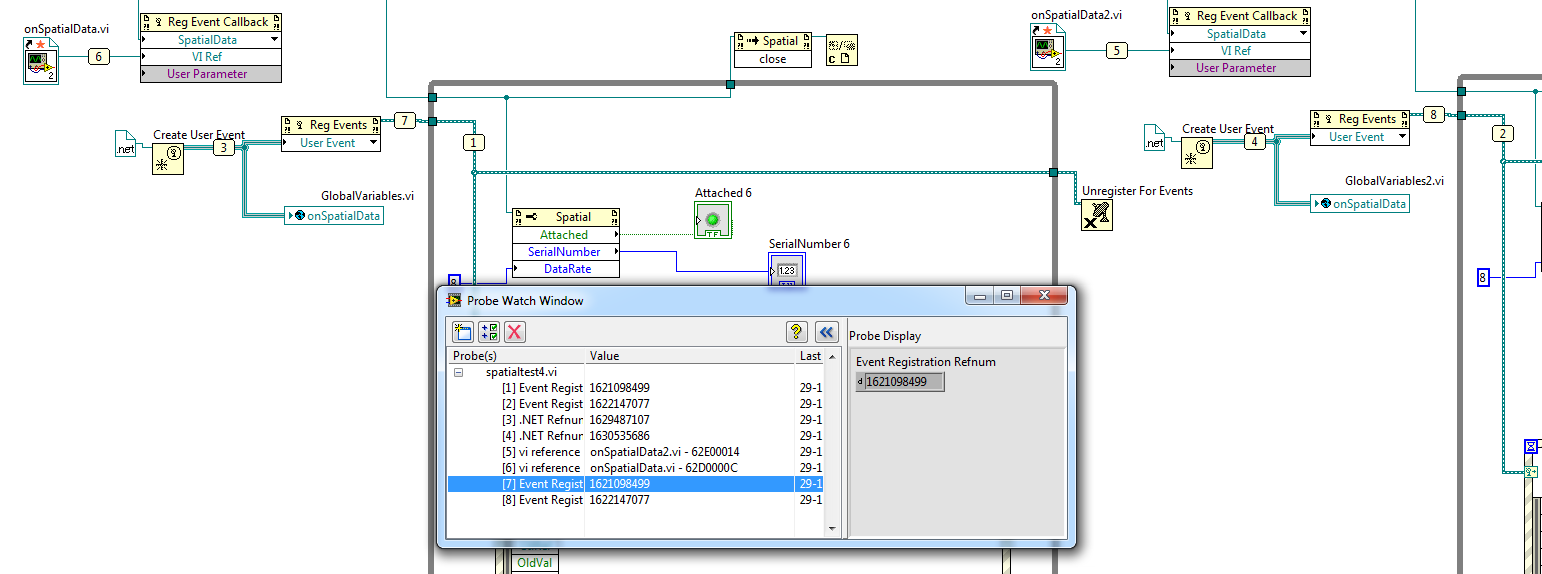The height and width of the screenshot is (574, 1542).
Task: Collapse the Probe Display pane with double-arrow button
Action: (x=828, y=333)
